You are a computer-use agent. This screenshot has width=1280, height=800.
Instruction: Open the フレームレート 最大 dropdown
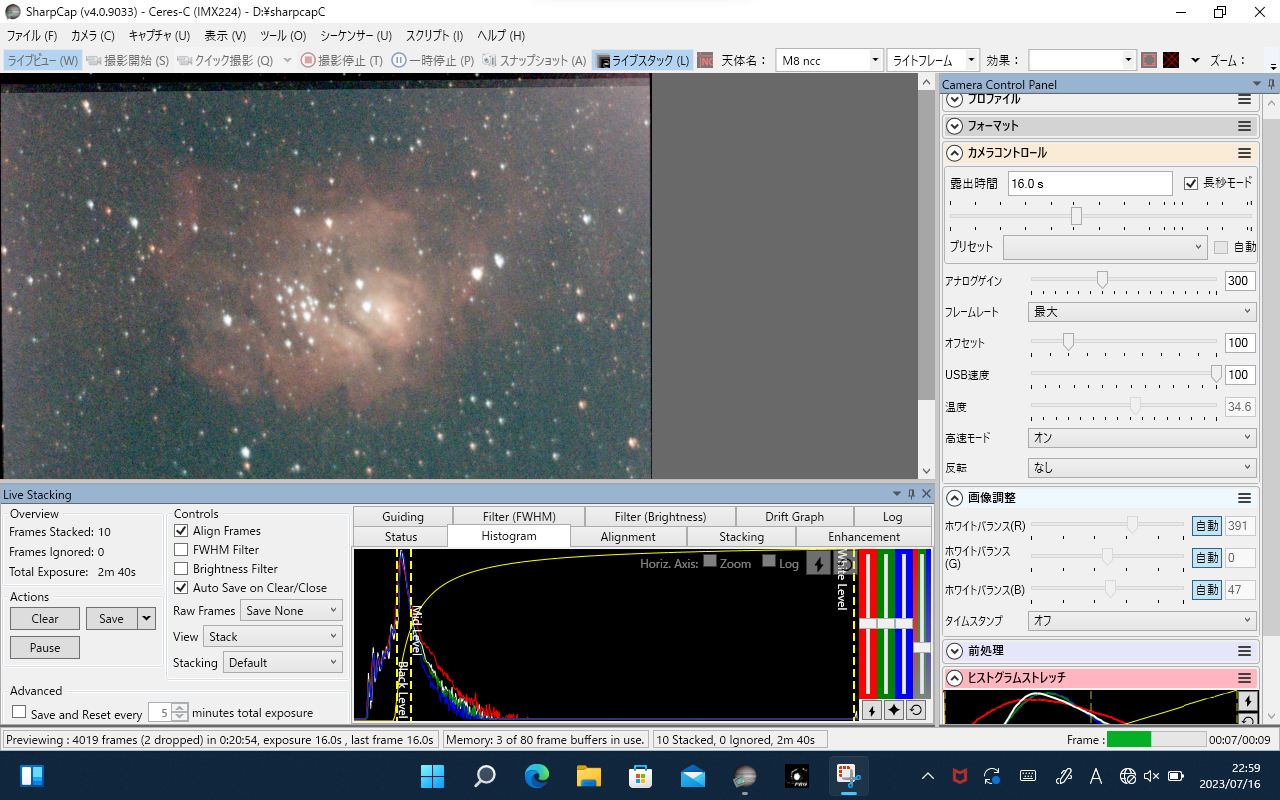[1142, 312]
